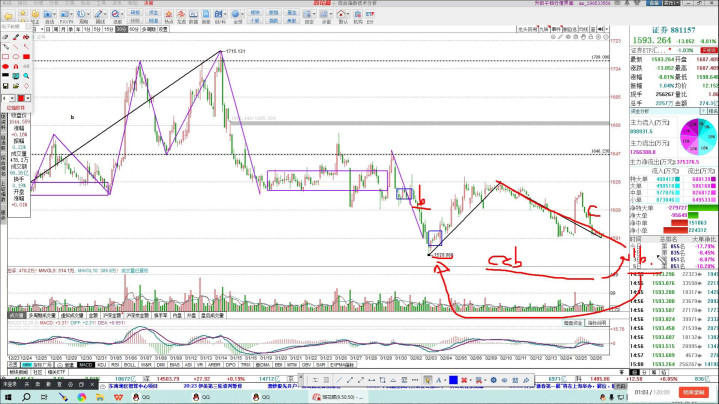This screenshot has width=719, height=404.
Task: Switch chart to 5分 period
Action: coord(97,29)
